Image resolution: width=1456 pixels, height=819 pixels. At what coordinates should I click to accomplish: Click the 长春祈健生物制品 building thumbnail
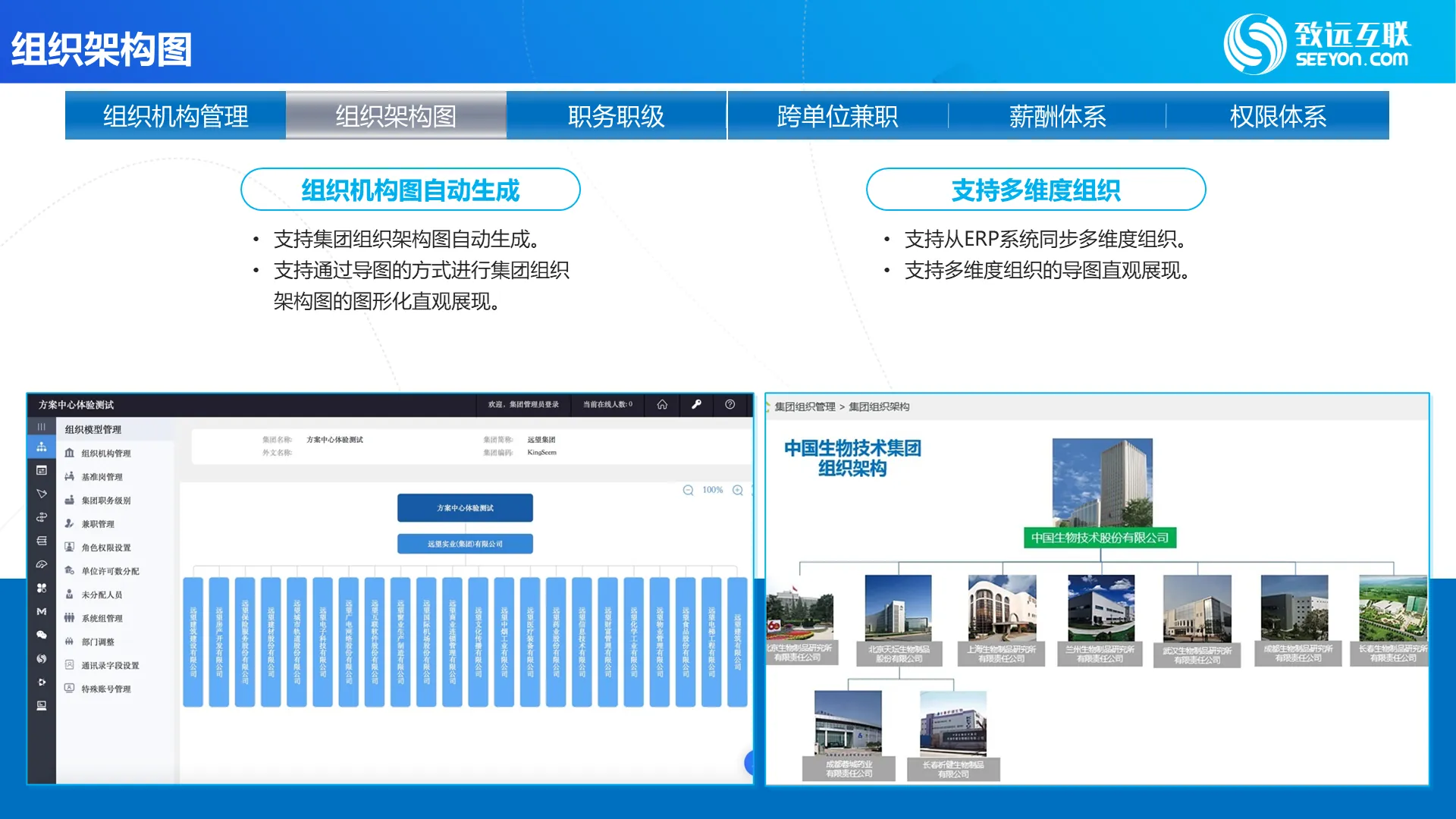953,724
